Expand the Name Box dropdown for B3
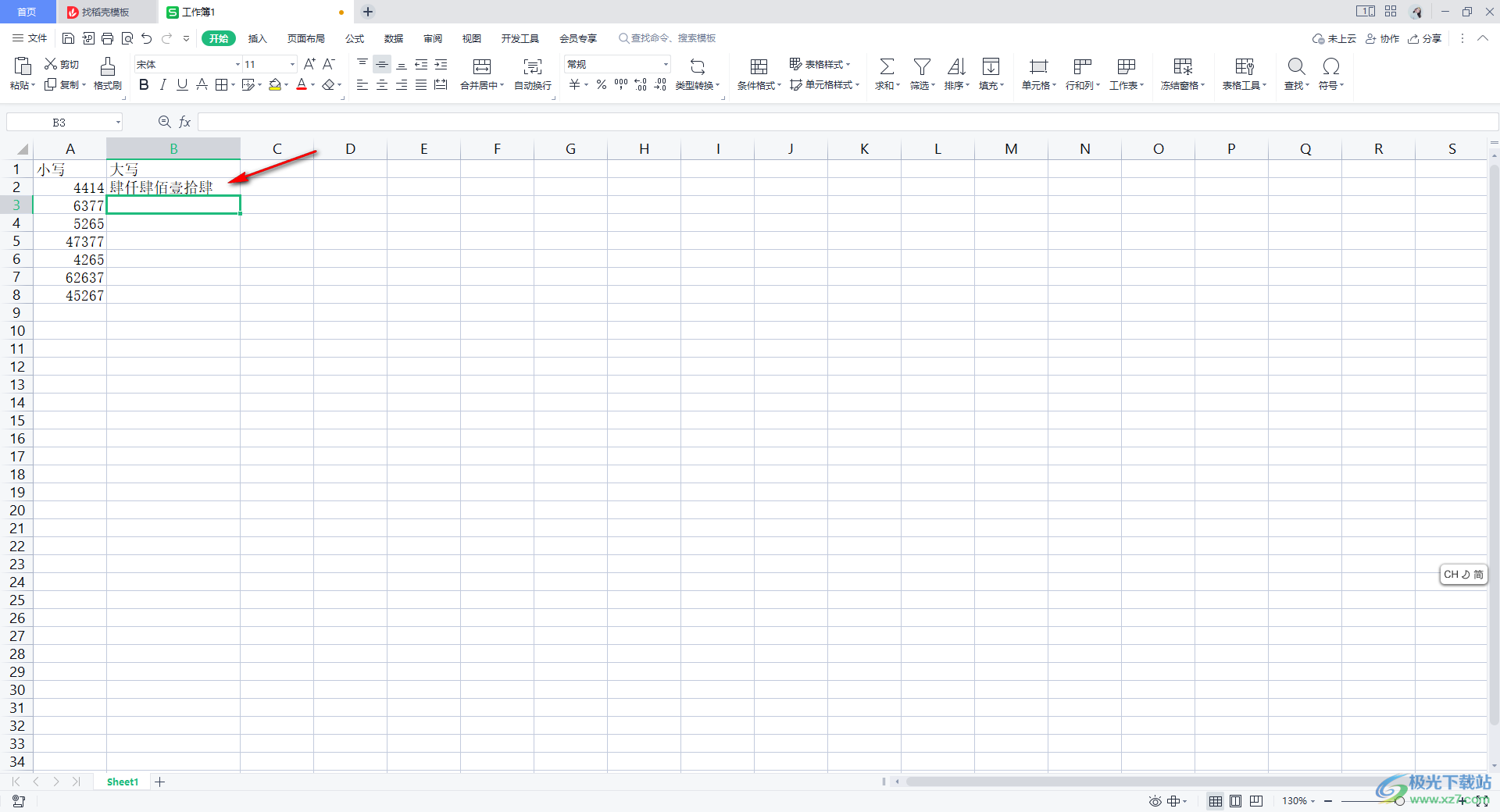This screenshot has height=812, width=1500. 118,122
